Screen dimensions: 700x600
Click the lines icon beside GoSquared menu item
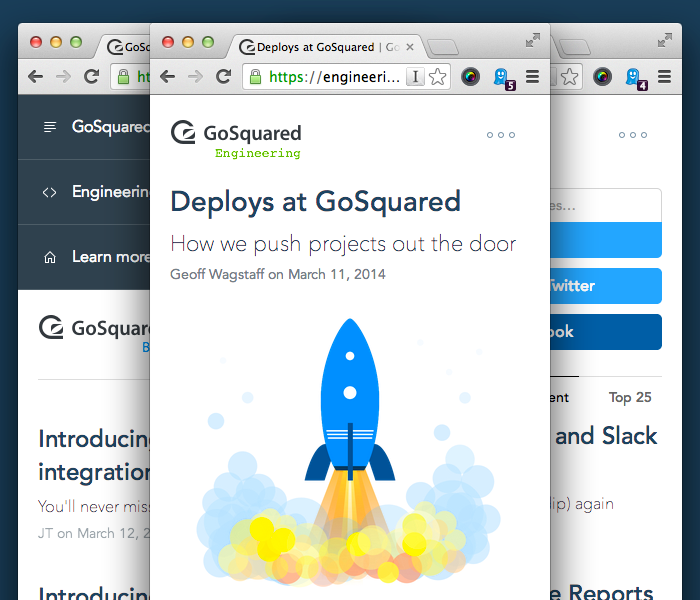coord(50,127)
